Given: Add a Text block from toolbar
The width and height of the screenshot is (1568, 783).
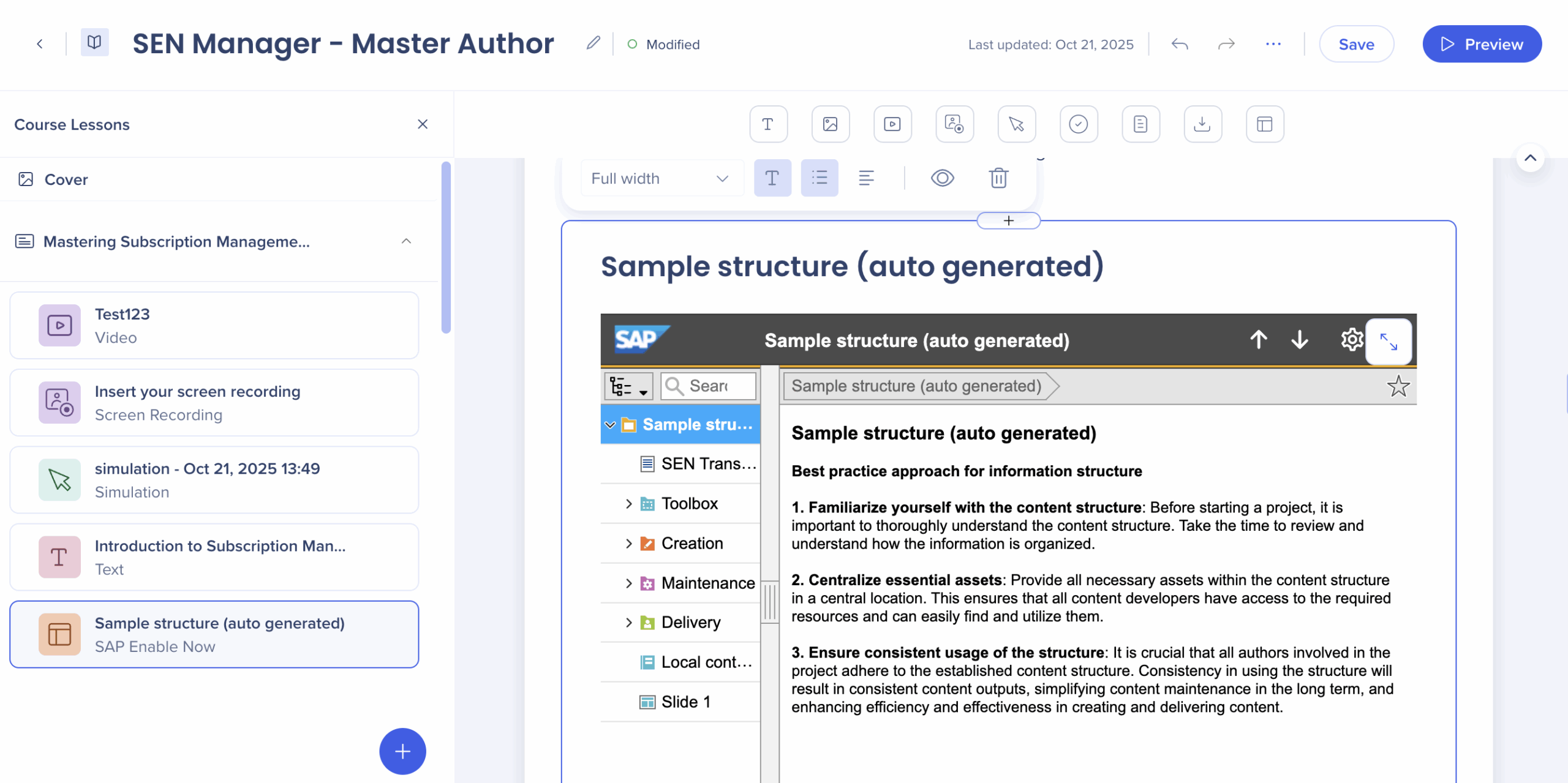Looking at the screenshot, I should (768, 124).
